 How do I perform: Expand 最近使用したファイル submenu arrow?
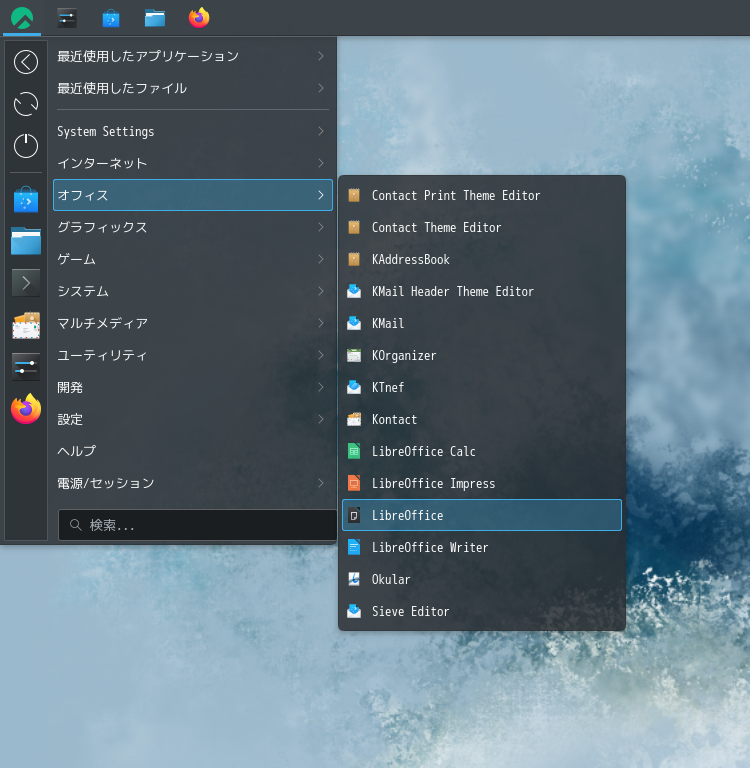(321, 88)
